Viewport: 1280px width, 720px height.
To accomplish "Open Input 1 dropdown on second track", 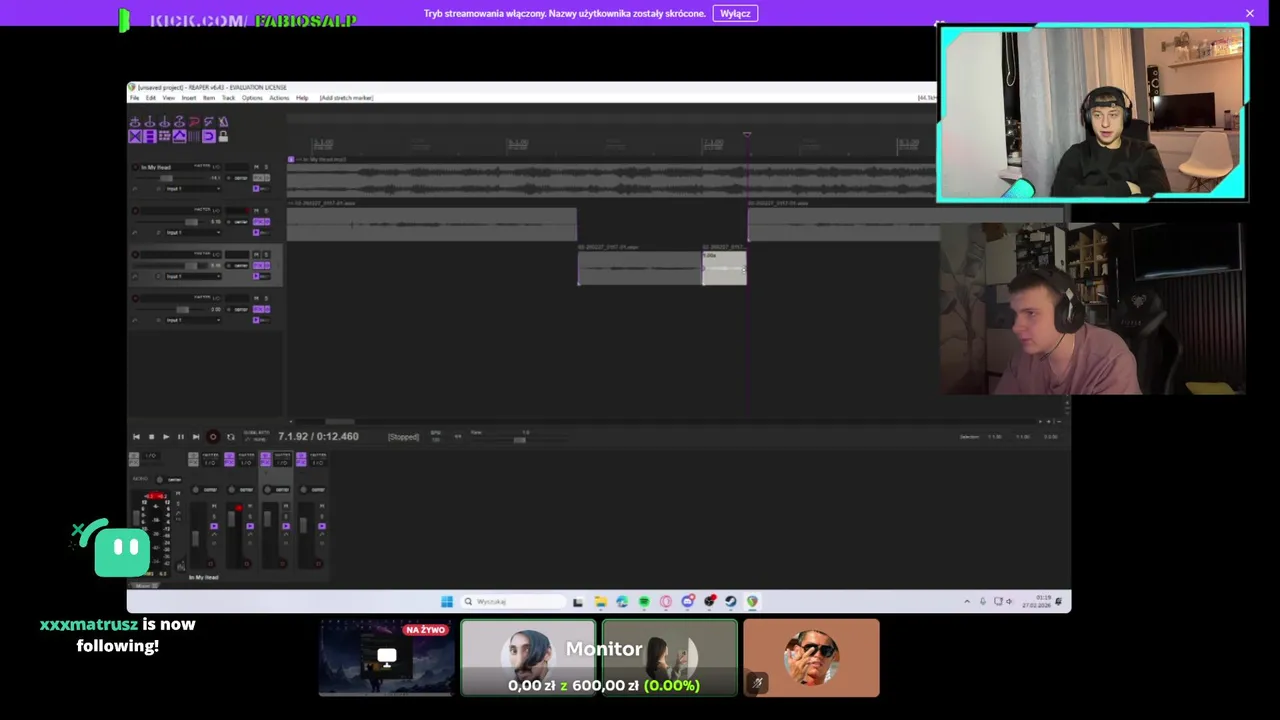I will click(193, 233).
